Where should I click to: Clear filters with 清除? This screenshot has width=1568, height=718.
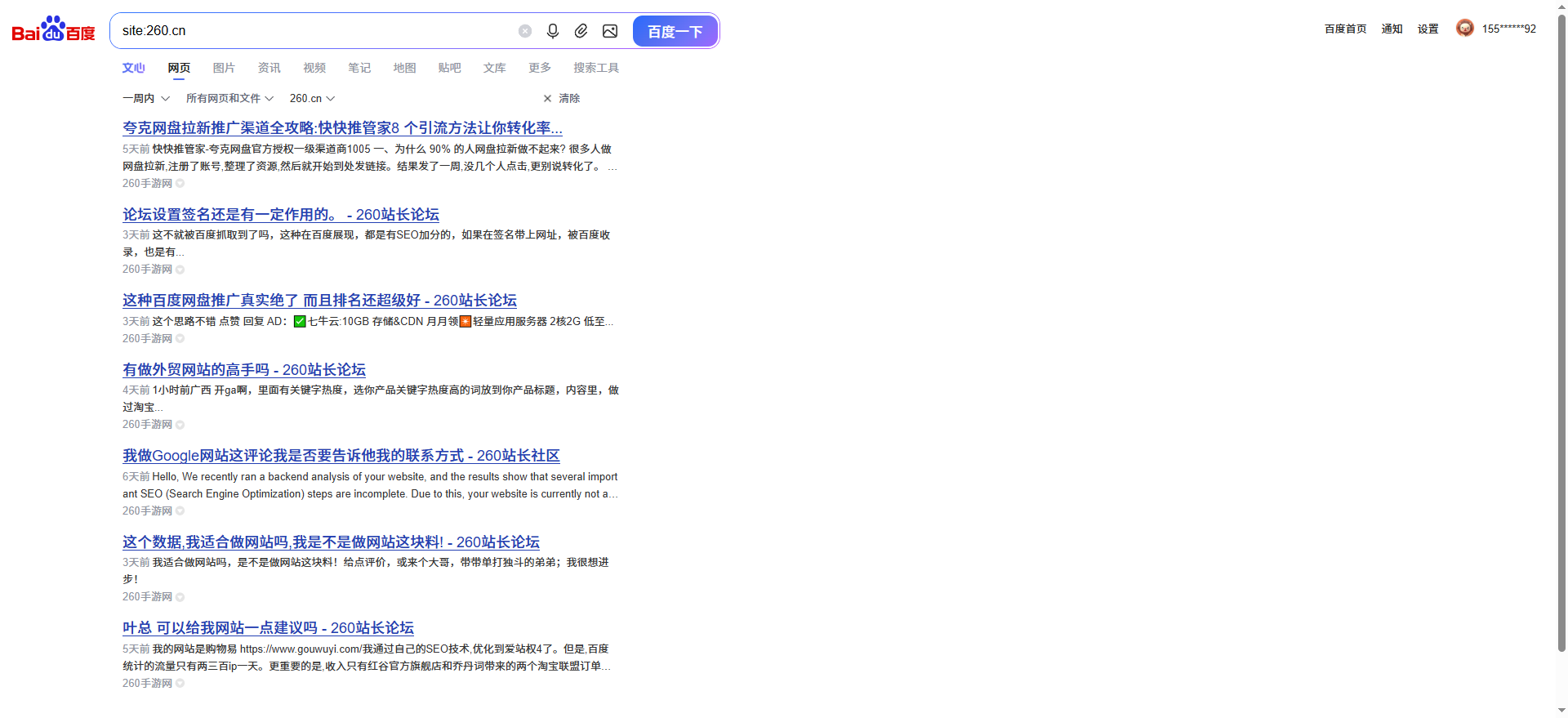(x=569, y=98)
